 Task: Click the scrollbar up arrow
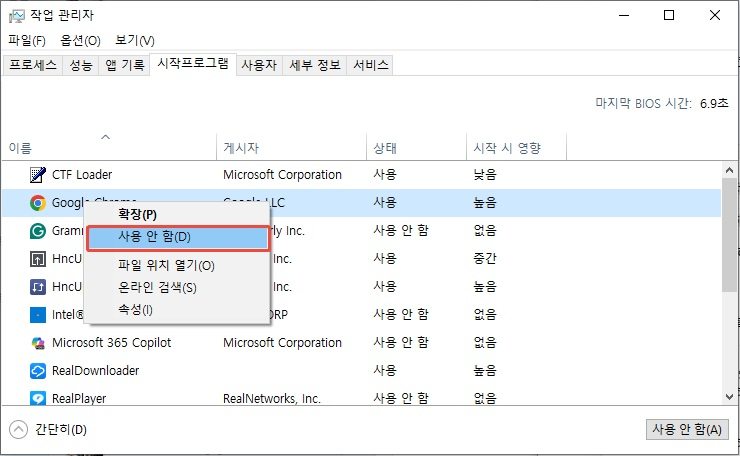(729, 170)
